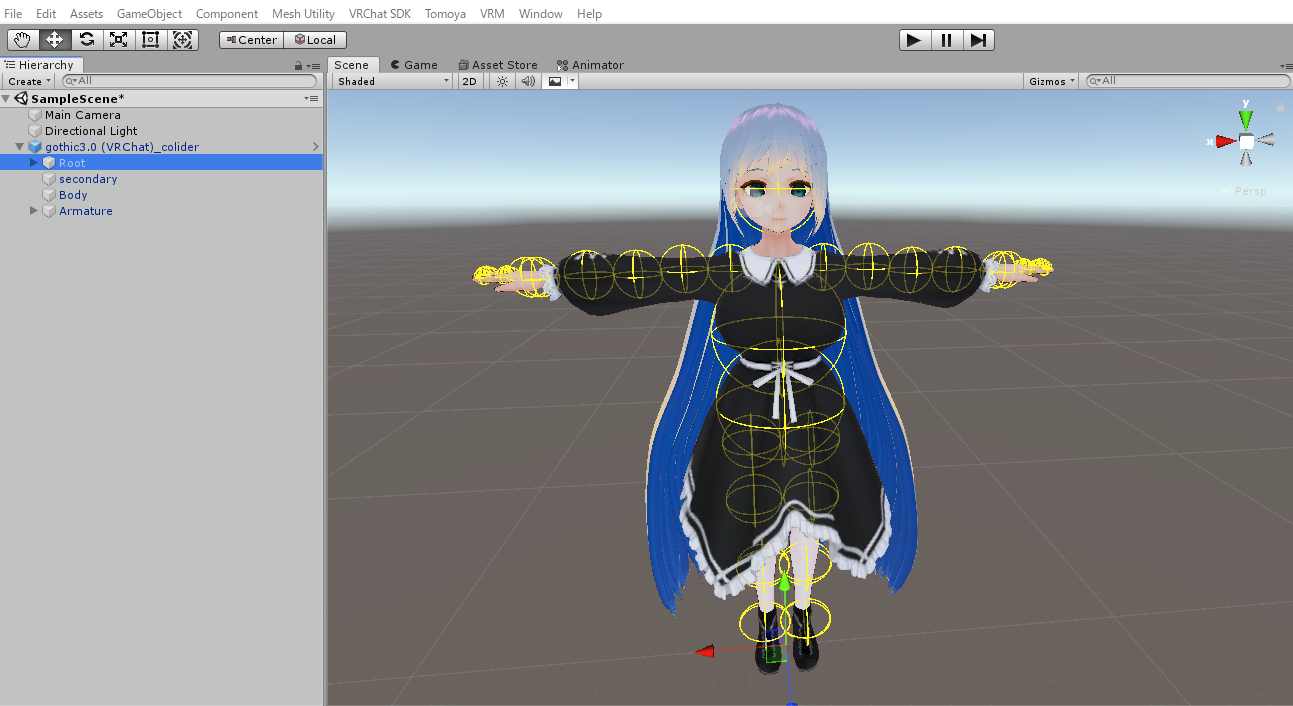1293x706 pixels.
Task: Open the Mesh Utility menu
Action: tap(303, 14)
